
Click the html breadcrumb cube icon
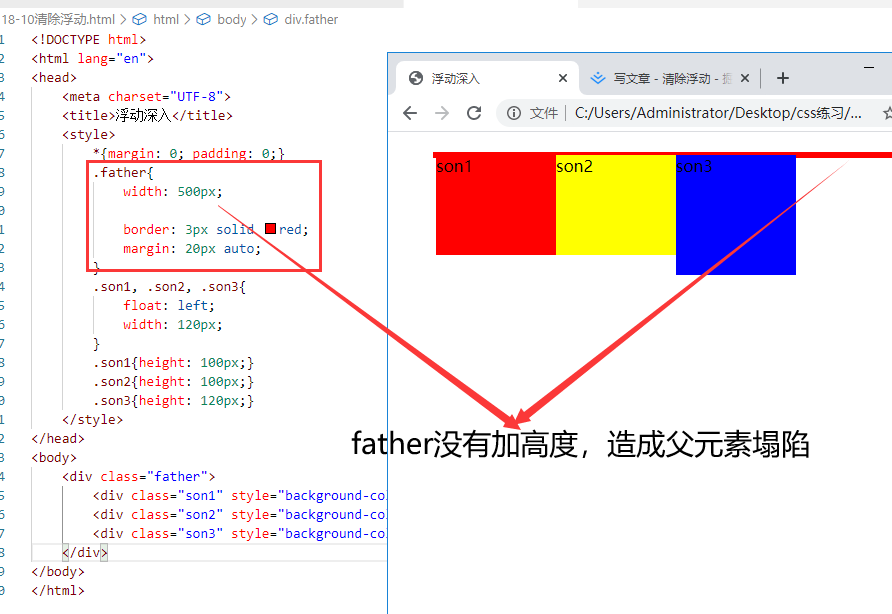[x=139, y=19]
